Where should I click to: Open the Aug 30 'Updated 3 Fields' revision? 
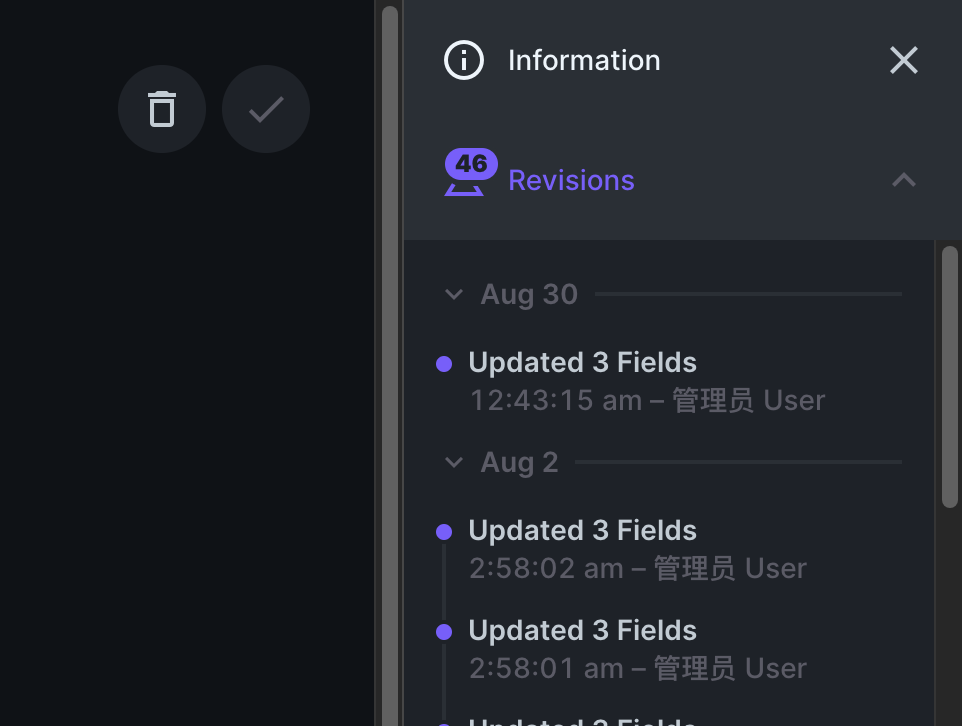582,362
